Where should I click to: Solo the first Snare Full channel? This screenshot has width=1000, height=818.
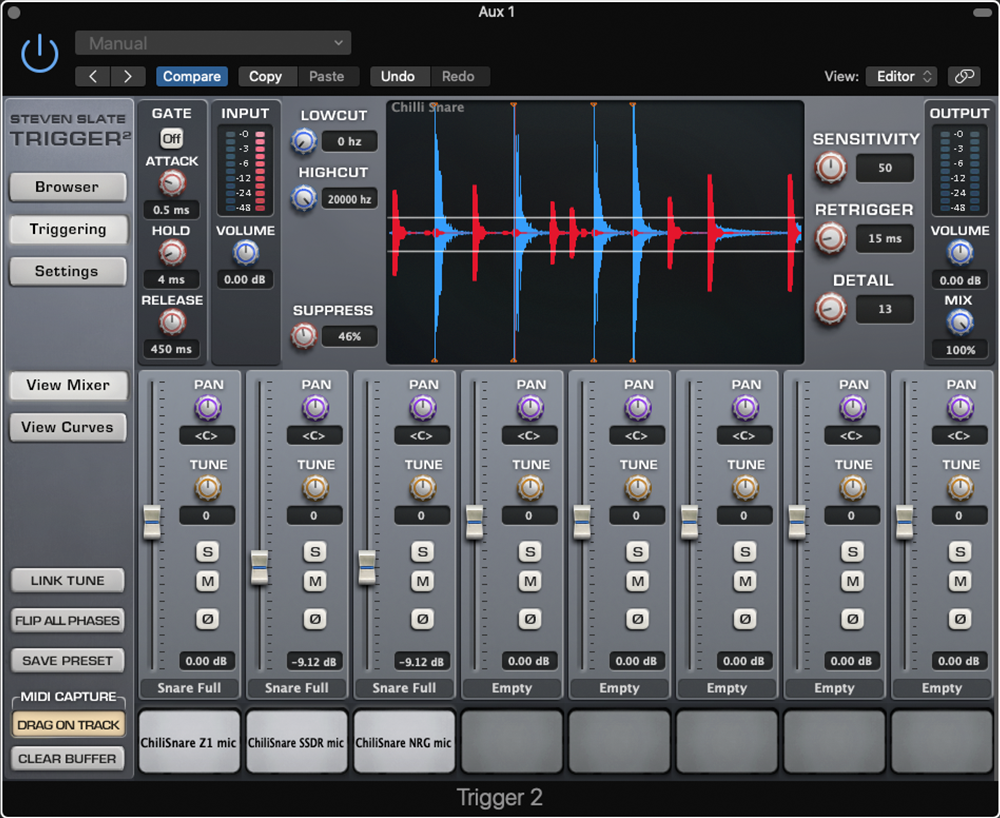click(207, 551)
